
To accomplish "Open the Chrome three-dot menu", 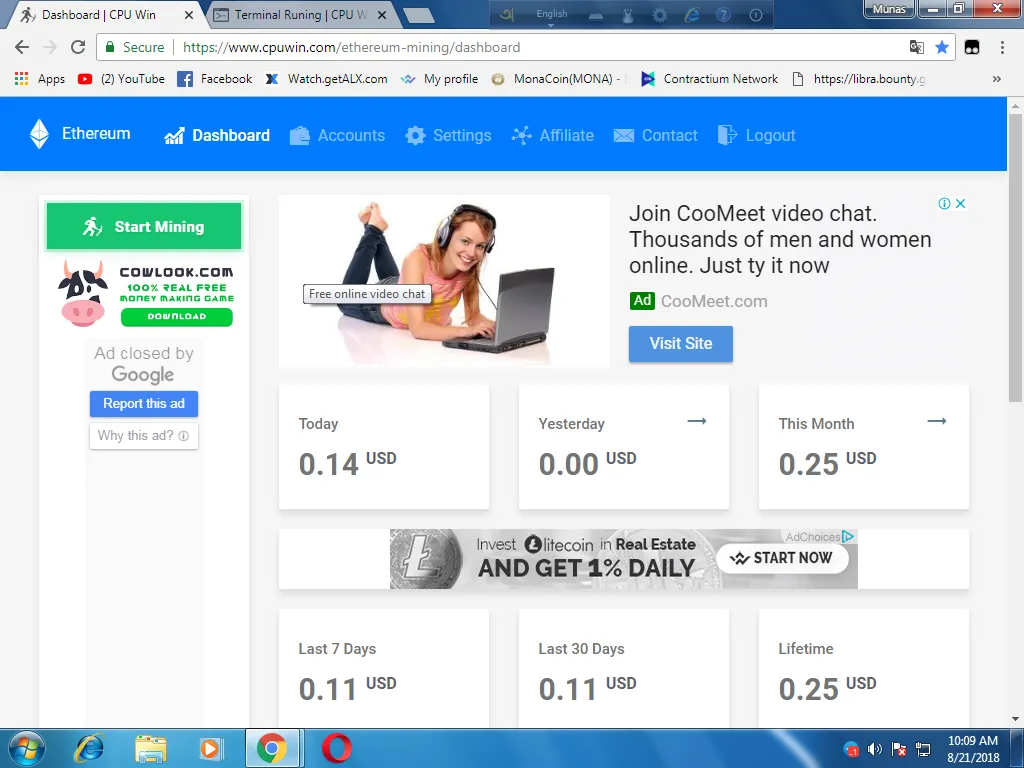I will (1002, 47).
